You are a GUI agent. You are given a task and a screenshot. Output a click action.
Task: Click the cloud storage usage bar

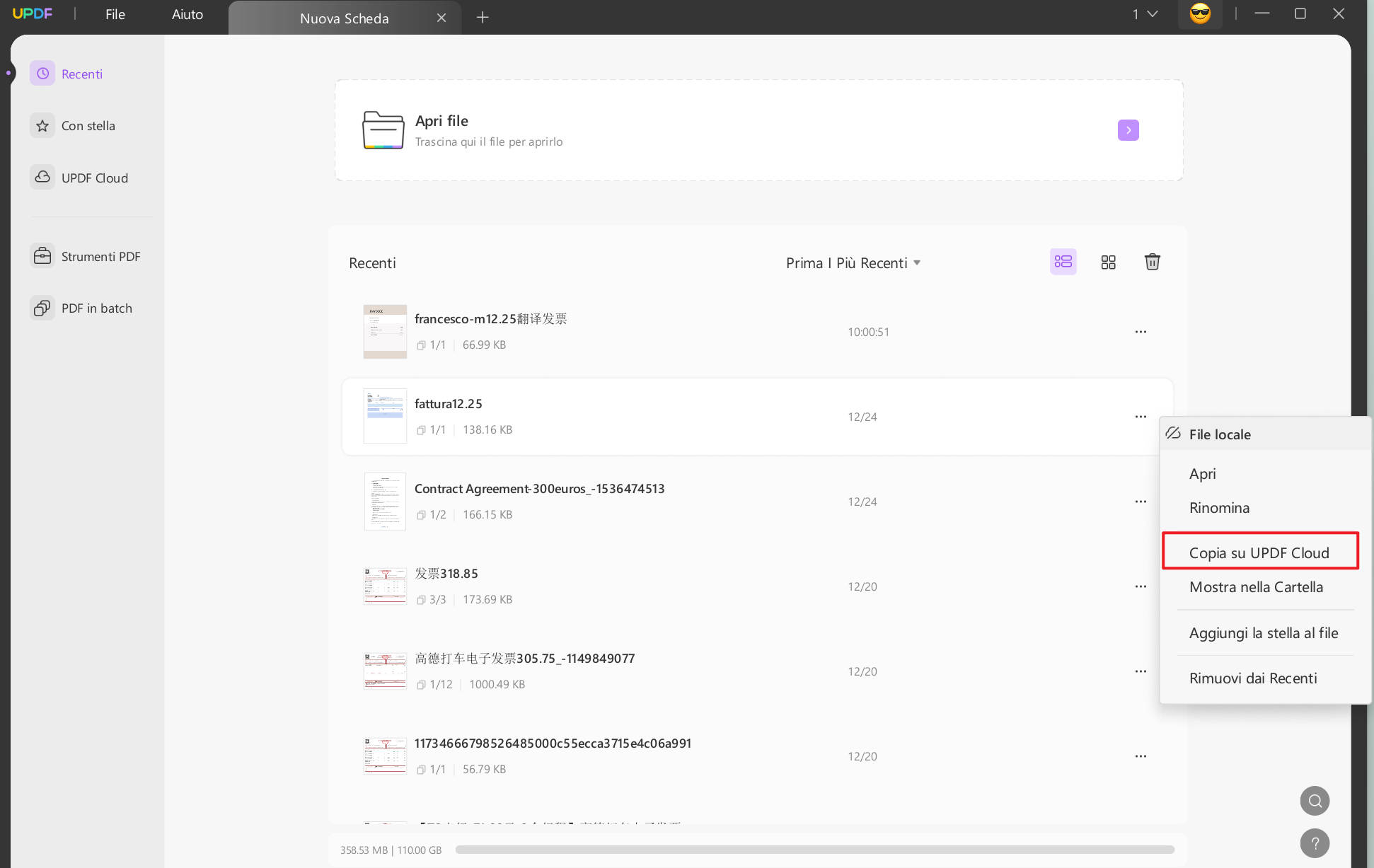(815, 850)
